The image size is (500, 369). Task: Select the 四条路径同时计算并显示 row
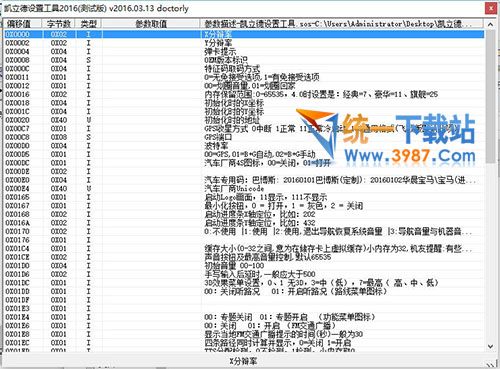tap(244, 343)
